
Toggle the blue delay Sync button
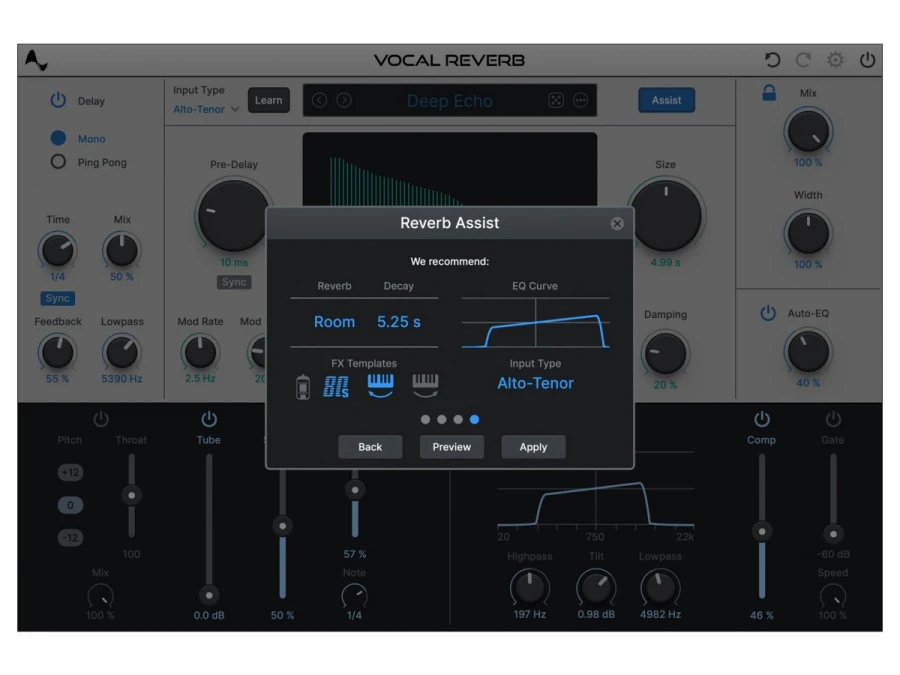click(x=57, y=298)
